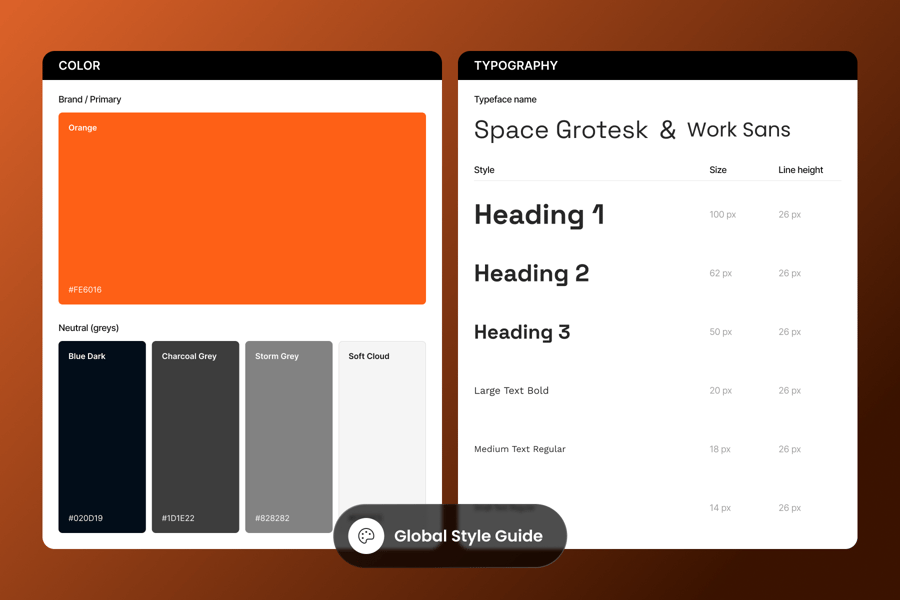The image size is (900, 600).
Task: Click the Size column header
Action: [x=718, y=170]
